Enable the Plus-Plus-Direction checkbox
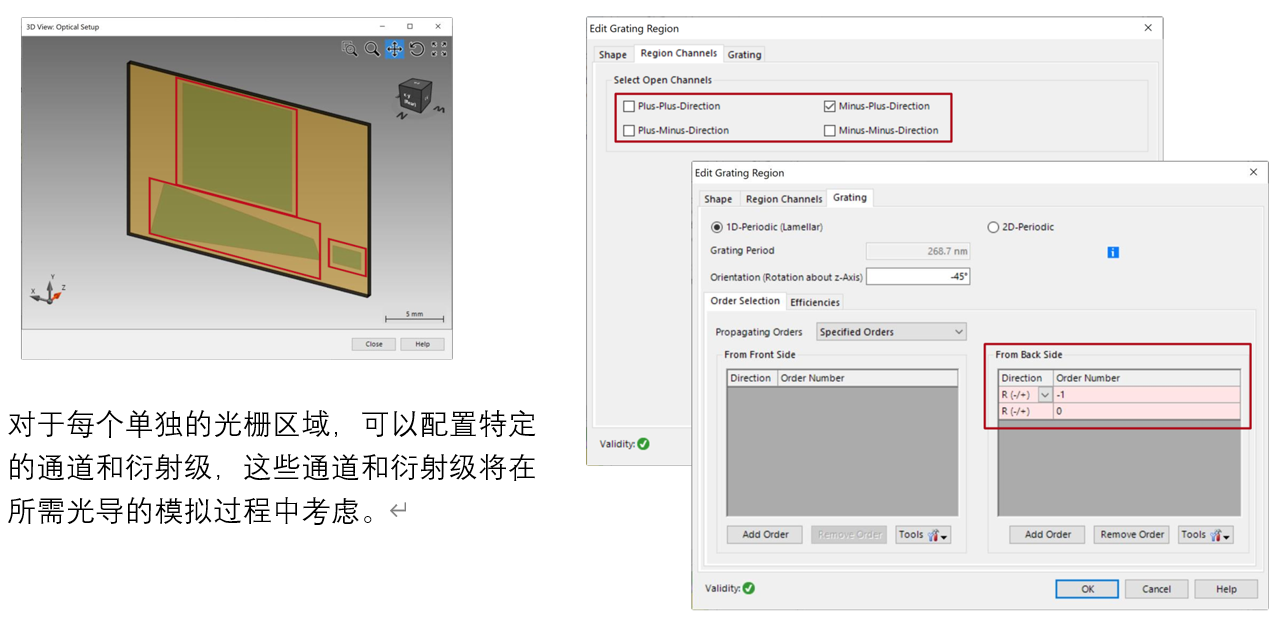1279x624 pixels. pos(629,106)
